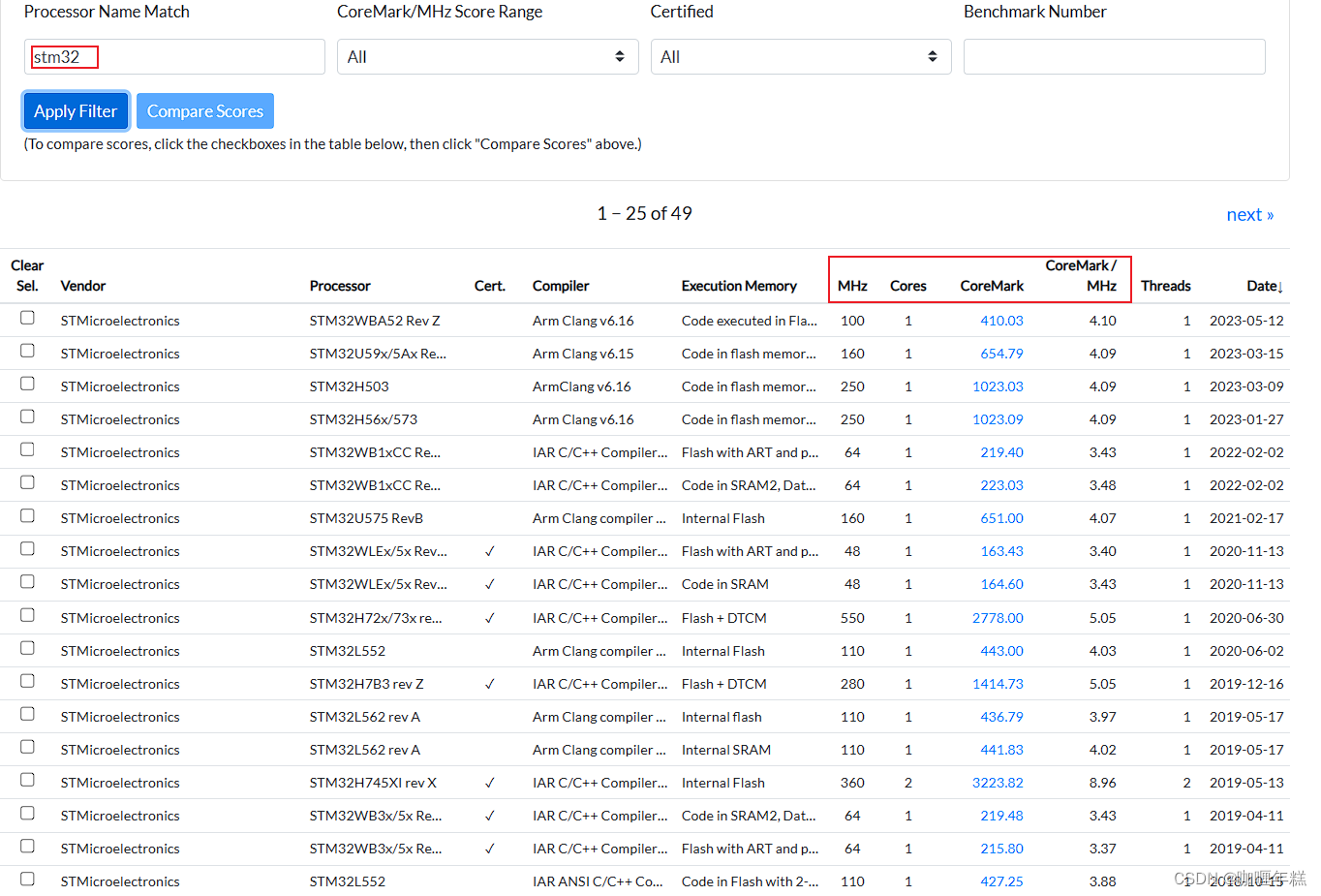Viewport: 1321px width, 896px height.
Task: Tick the STM32H72x/73x row checkbox
Action: pyautogui.click(x=27, y=615)
